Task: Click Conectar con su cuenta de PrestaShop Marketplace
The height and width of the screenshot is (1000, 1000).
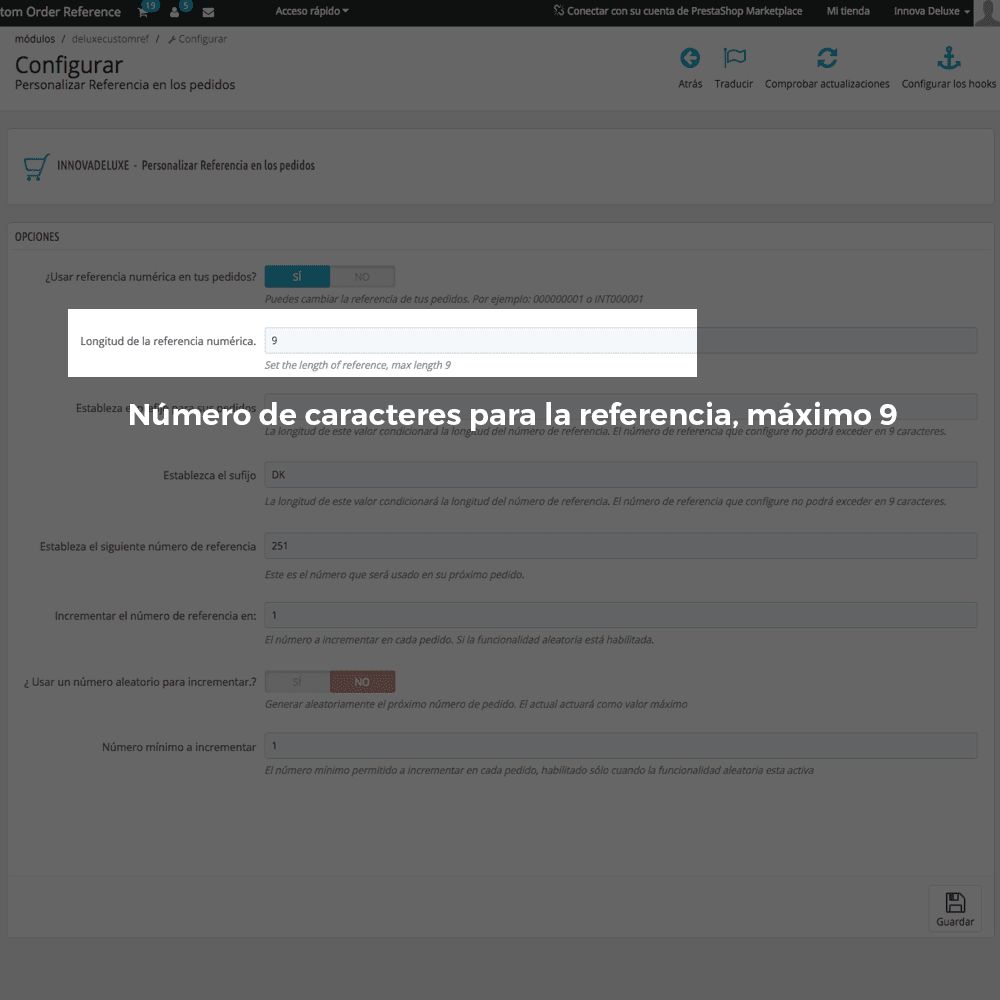Action: 678,11
